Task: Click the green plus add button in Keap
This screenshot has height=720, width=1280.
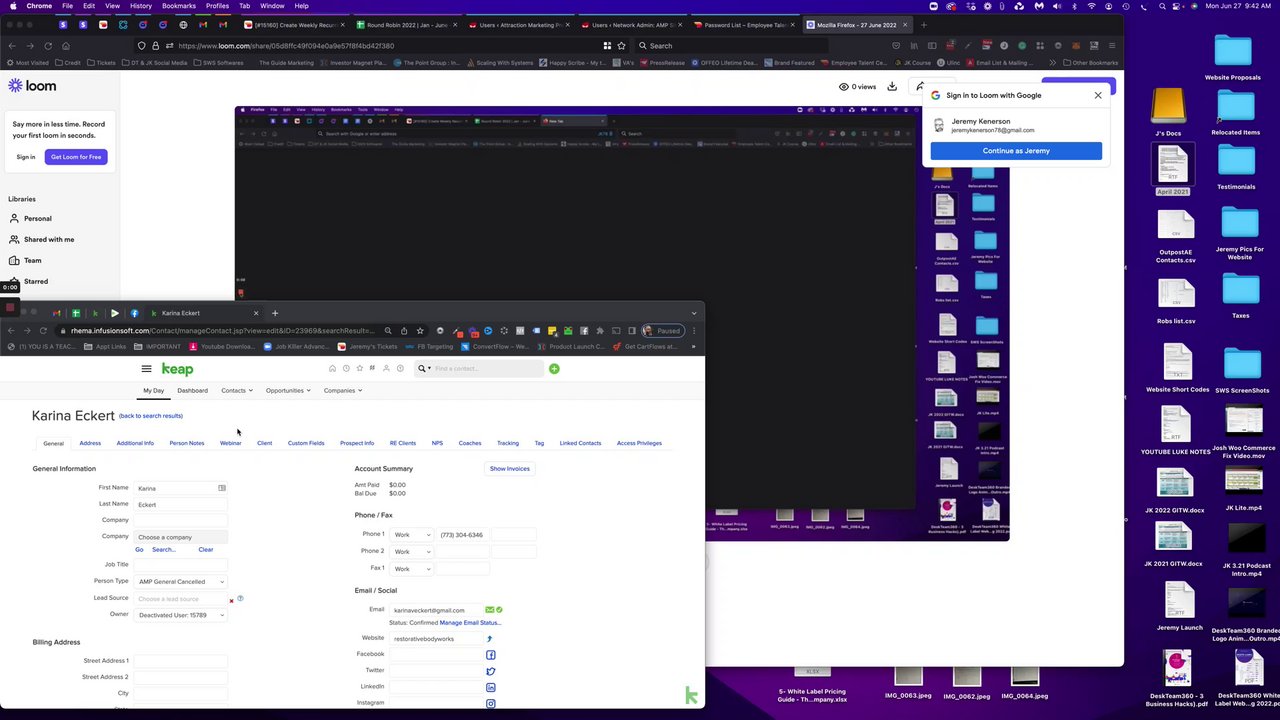Action: click(x=554, y=369)
